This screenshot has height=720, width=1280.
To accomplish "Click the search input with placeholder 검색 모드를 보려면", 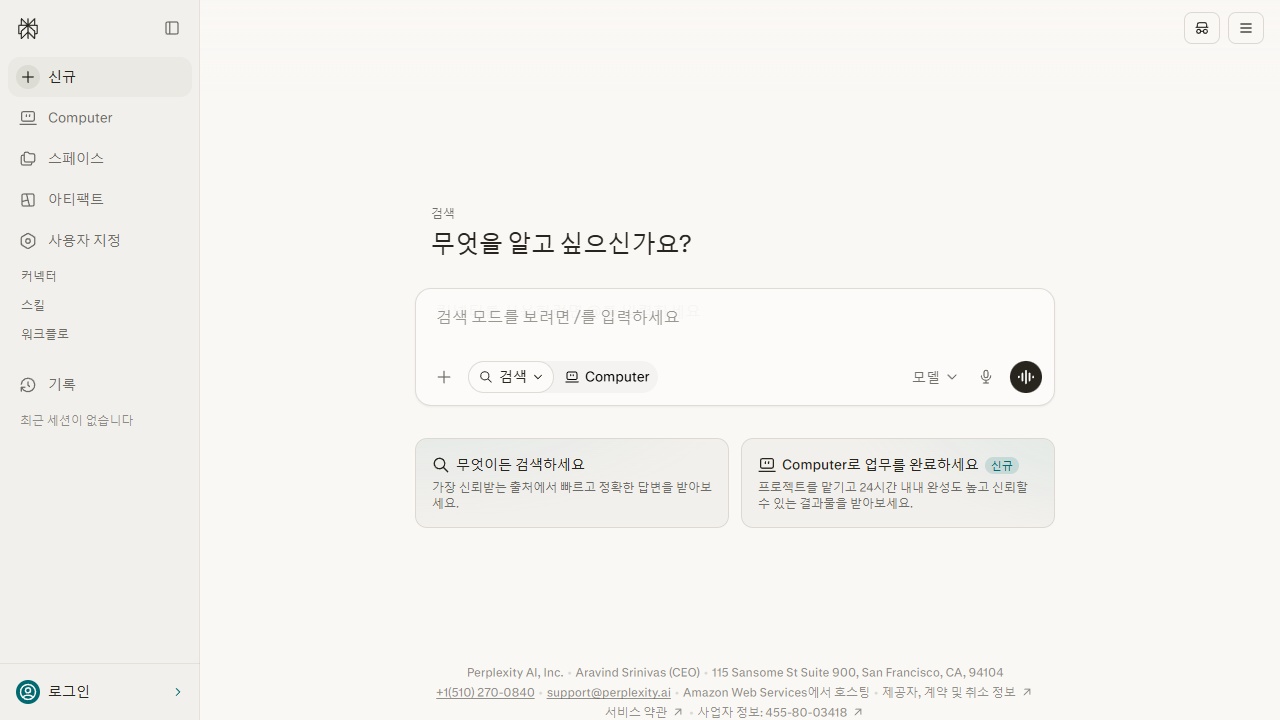I will [x=735, y=317].
